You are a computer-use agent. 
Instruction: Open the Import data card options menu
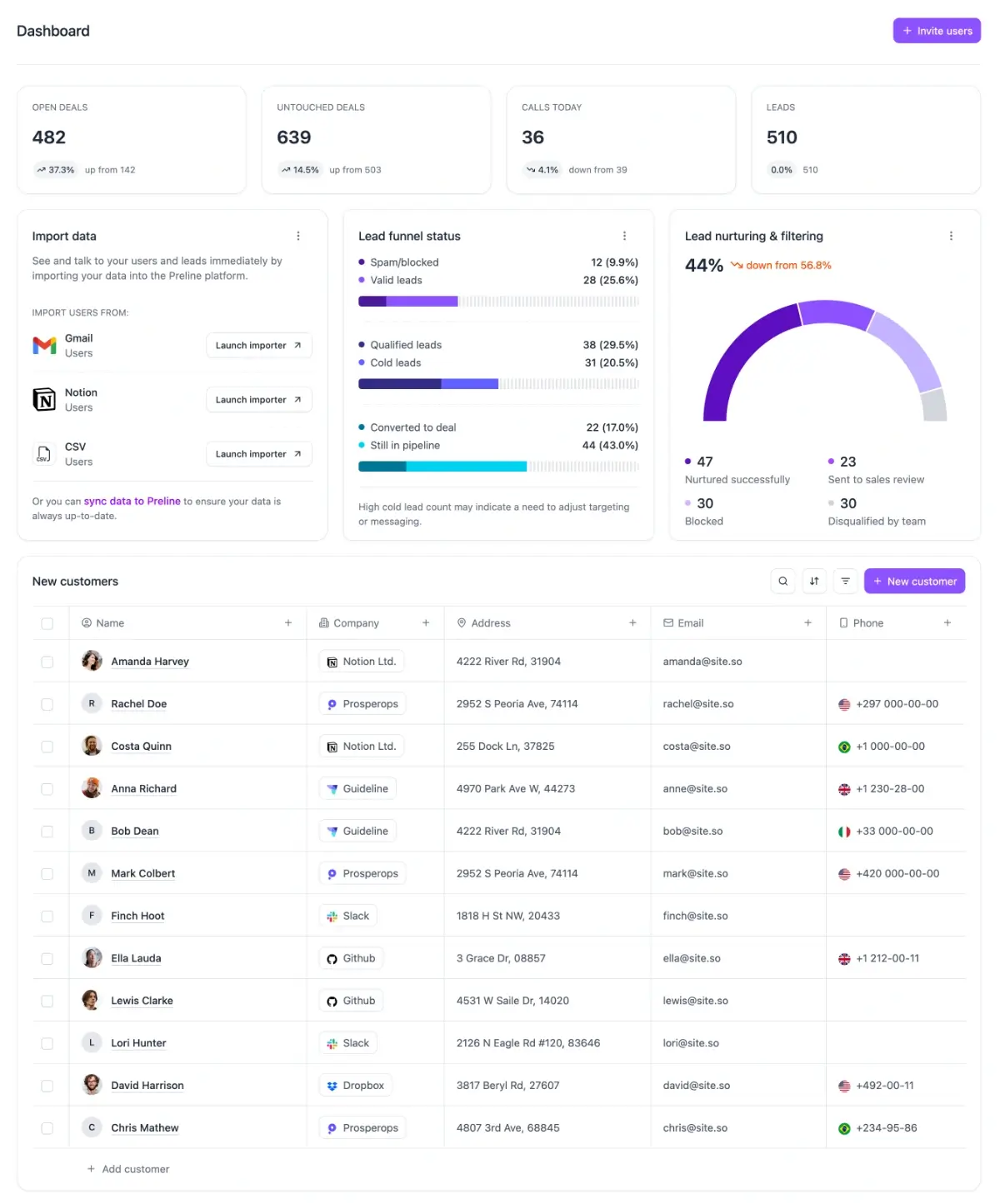[x=298, y=237]
